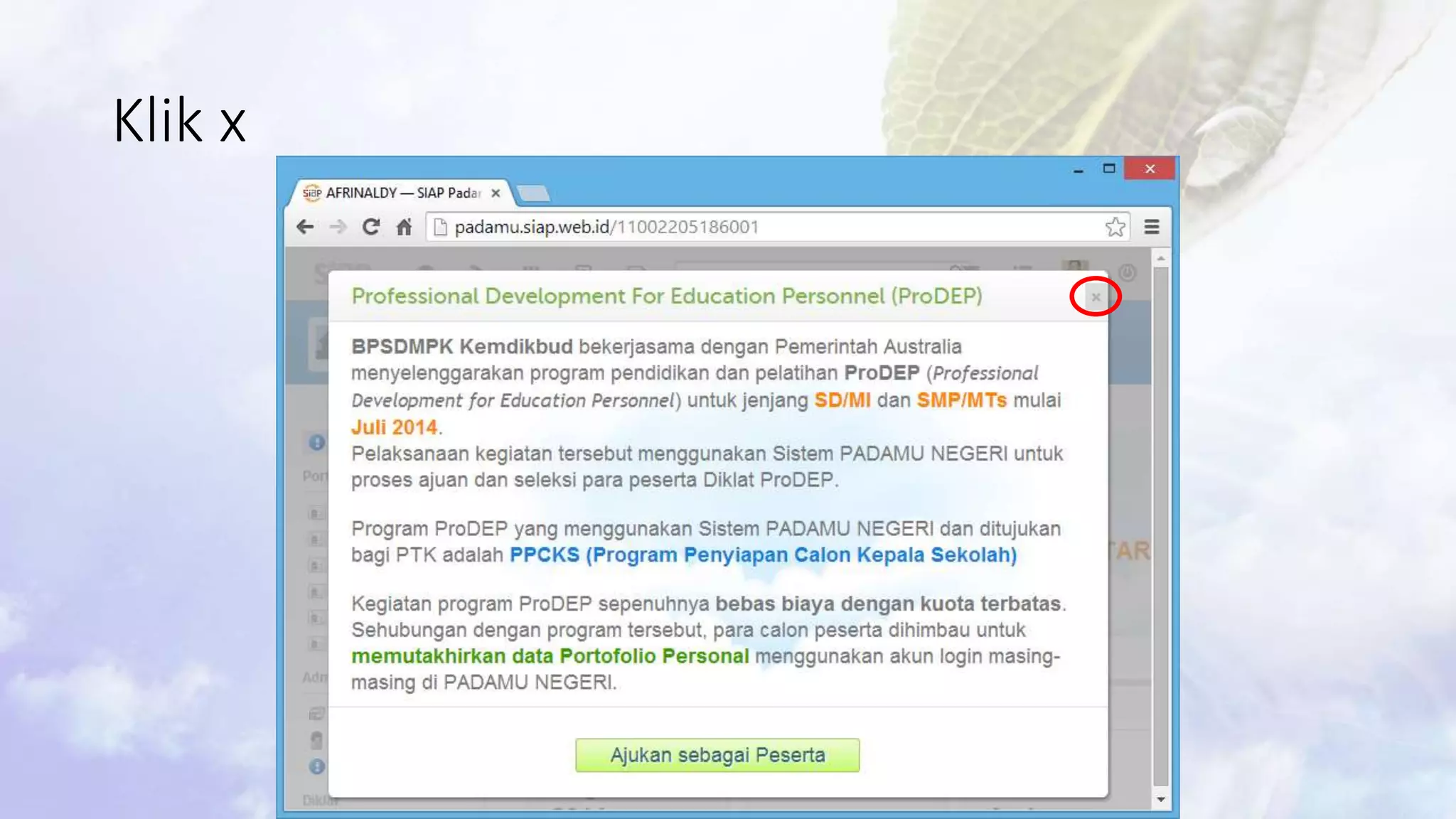Click the page info icon in address bar
1456x819 pixels.
tap(440, 227)
